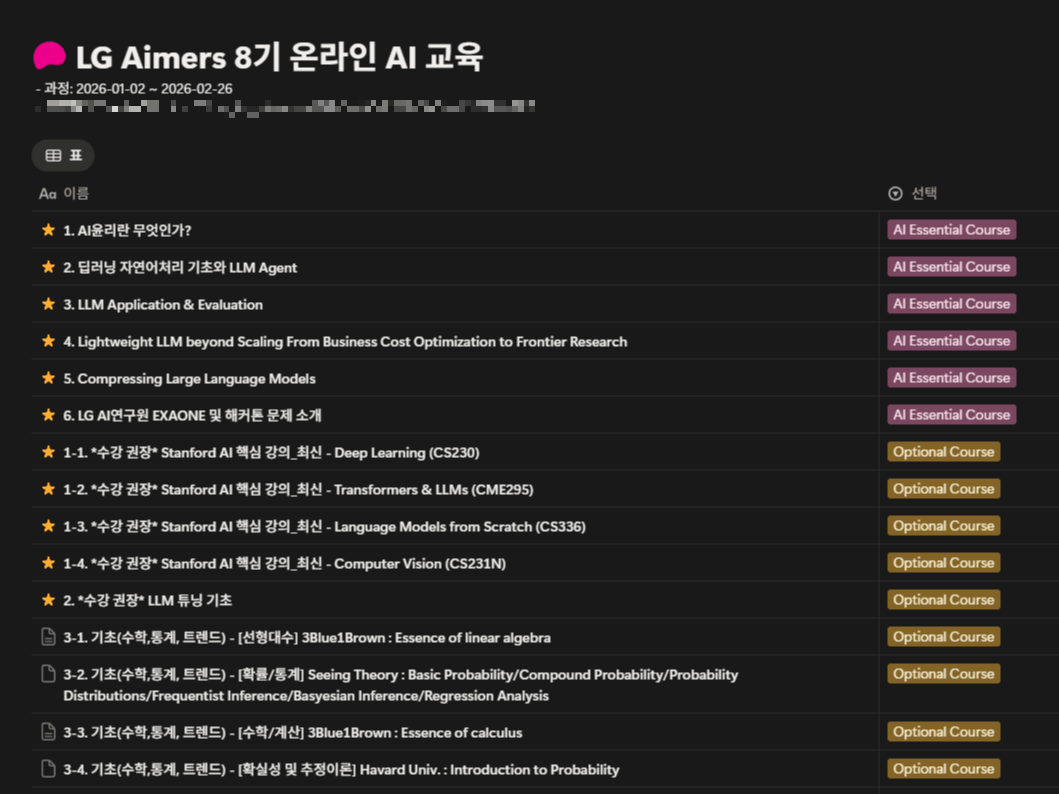Click star icon of 1-3 Language Models from Scratch
This screenshot has width=1059, height=794.
tap(48, 527)
